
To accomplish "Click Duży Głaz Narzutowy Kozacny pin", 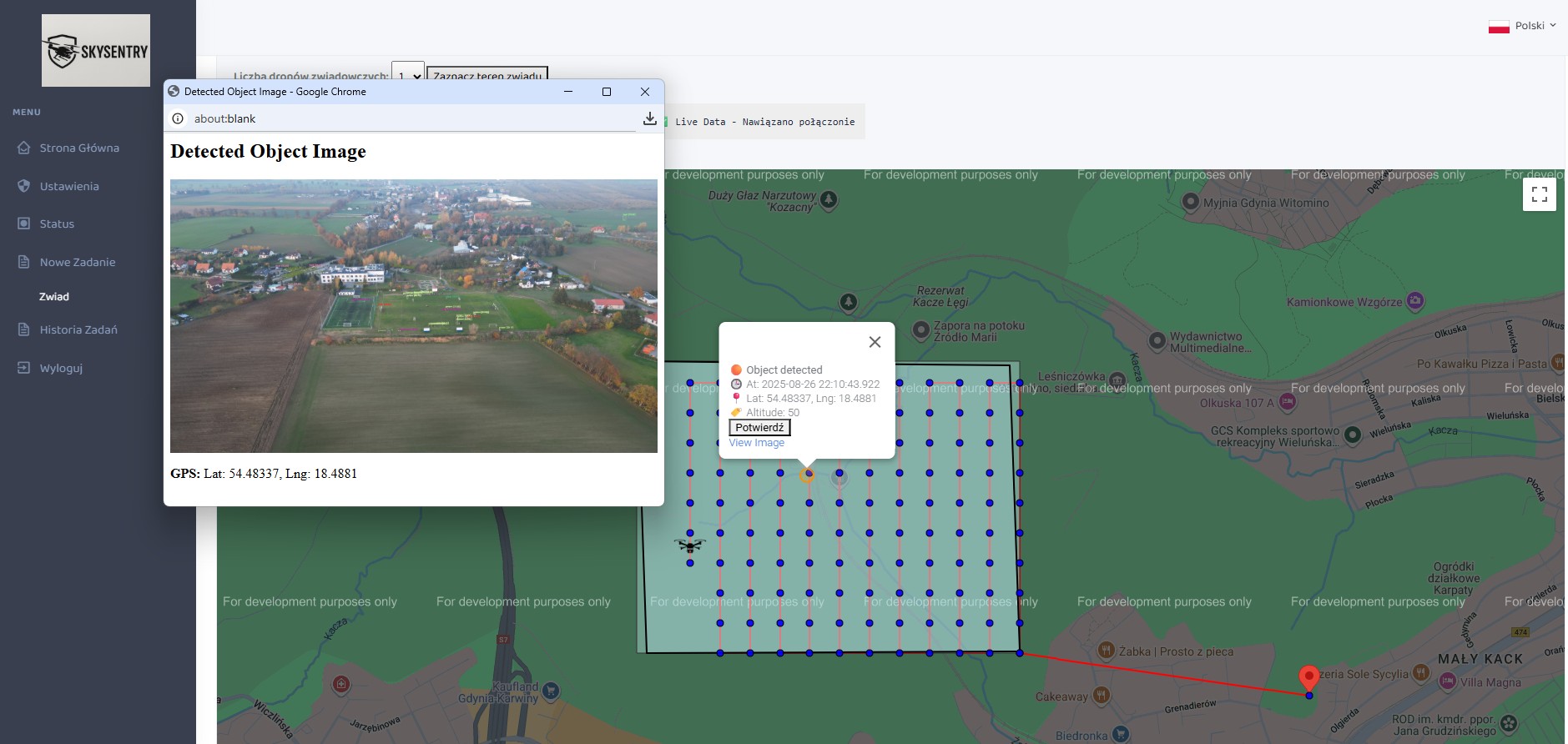I will click(829, 199).
